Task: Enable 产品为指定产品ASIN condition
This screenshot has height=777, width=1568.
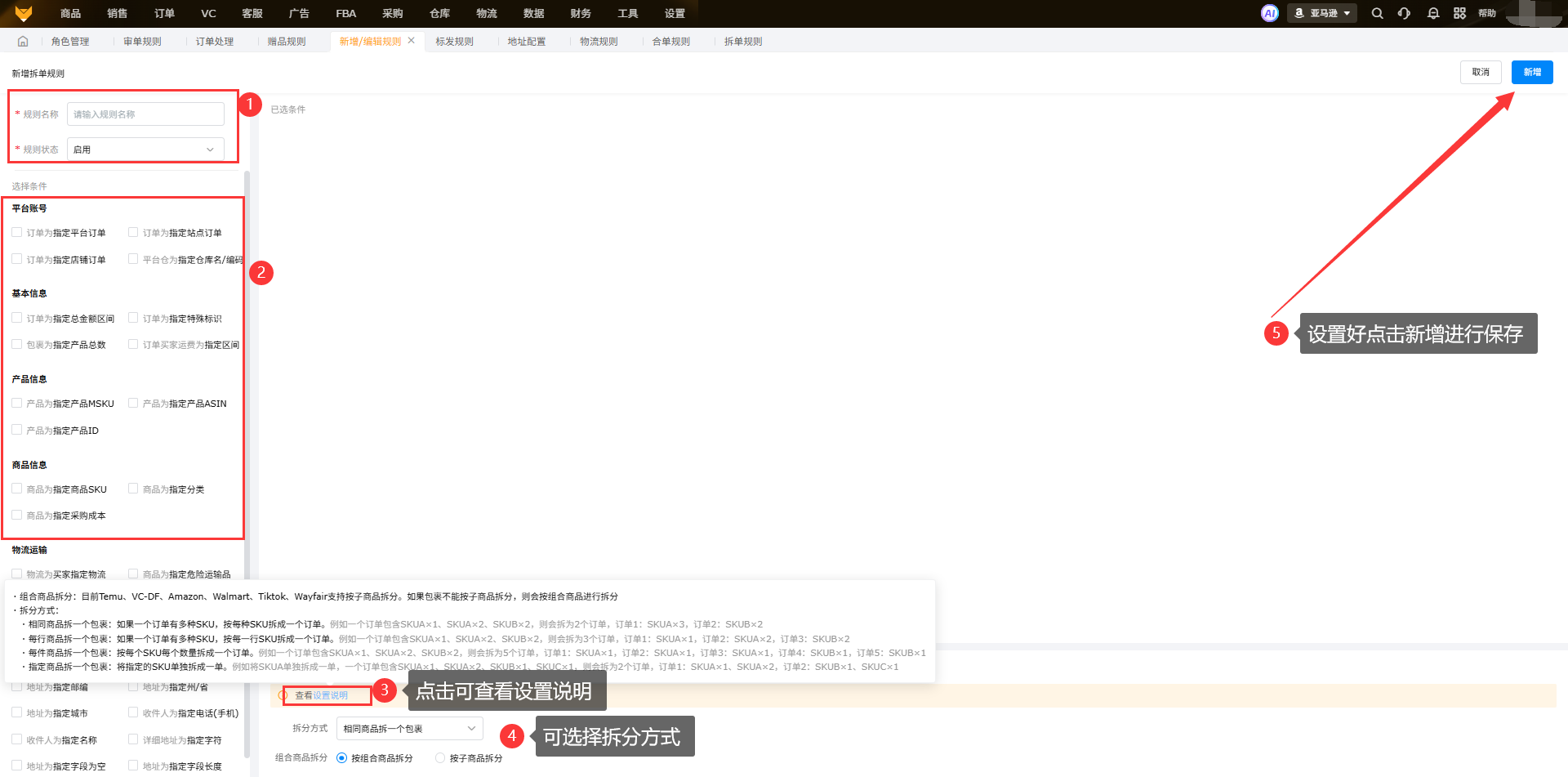Action: click(x=133, y=403)
